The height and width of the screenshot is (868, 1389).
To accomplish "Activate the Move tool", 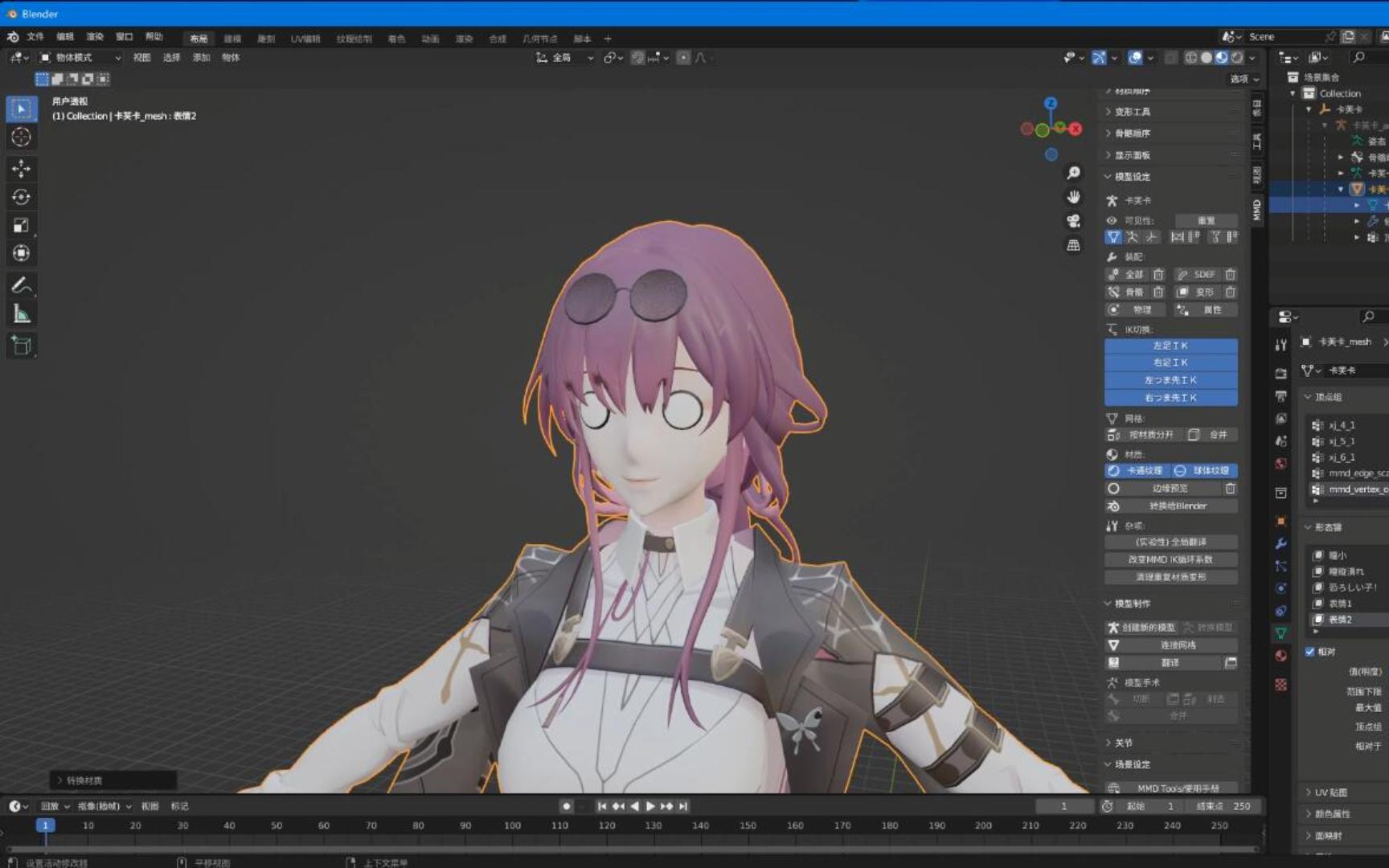I will [x=22, y=168].
